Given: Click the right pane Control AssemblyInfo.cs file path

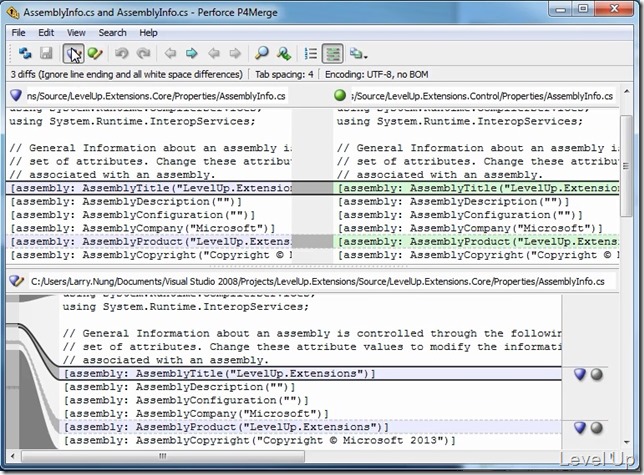Looking at the screenshot, I should pos(482,96).
